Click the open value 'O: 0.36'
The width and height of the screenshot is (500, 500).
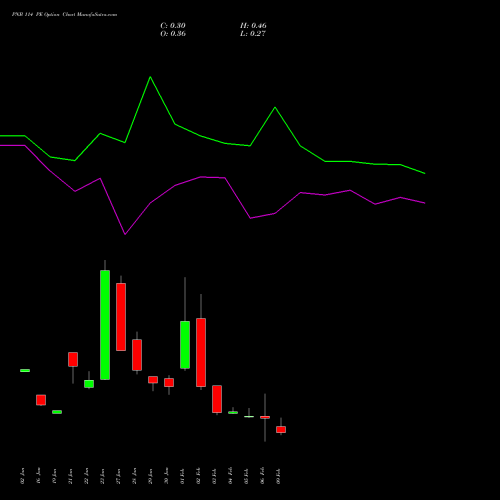pyautogui.click(x=173, y=34)
